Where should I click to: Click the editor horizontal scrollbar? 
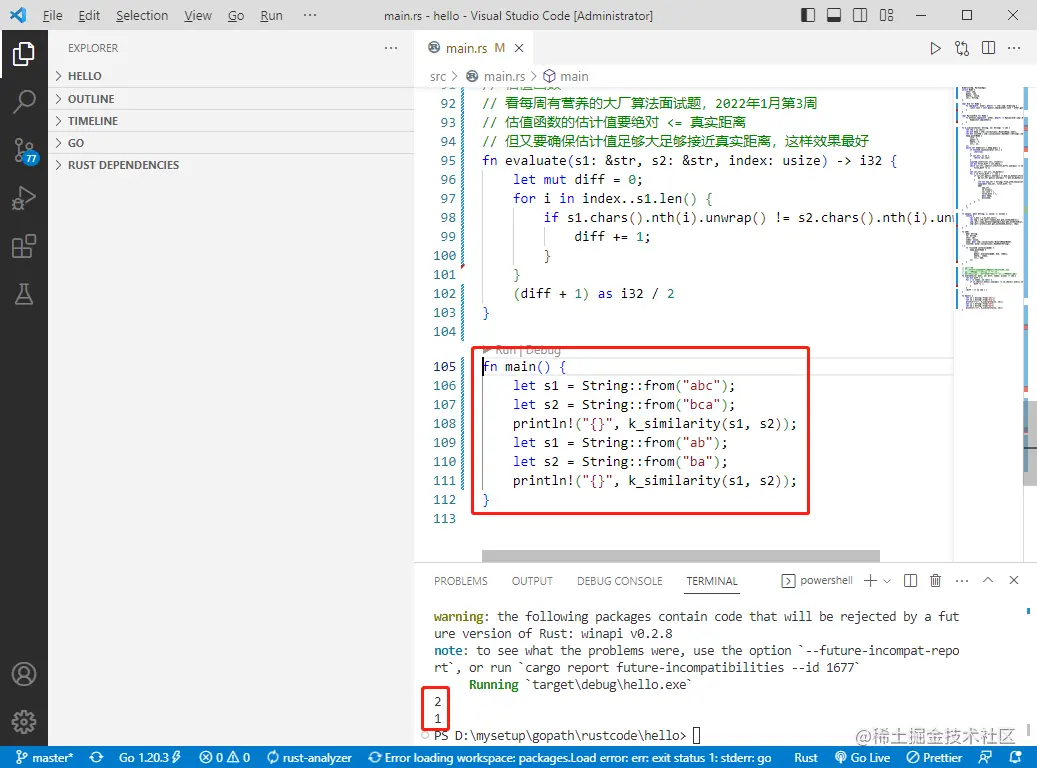tap(681, 556)
